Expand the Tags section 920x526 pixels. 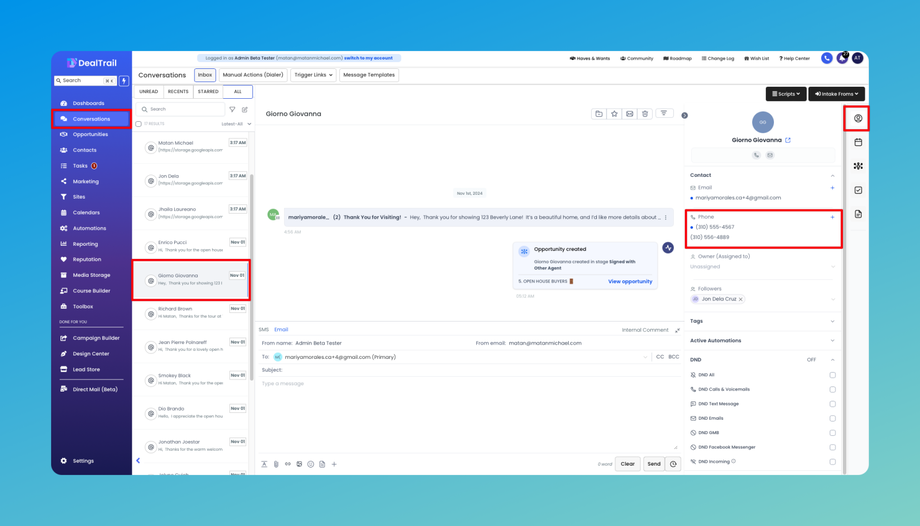point(832,321)
